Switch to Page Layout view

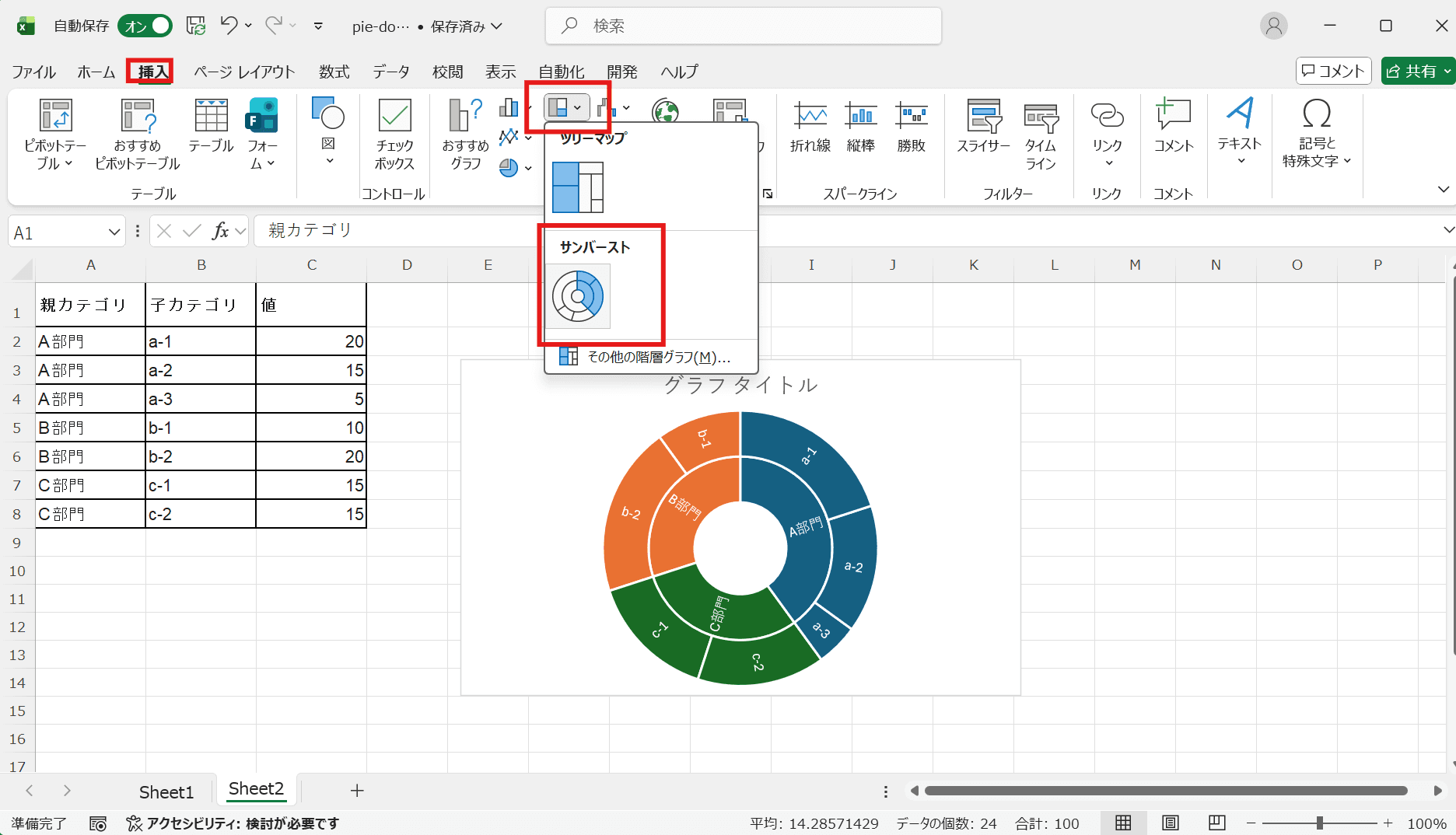(x=1171, y=823)
